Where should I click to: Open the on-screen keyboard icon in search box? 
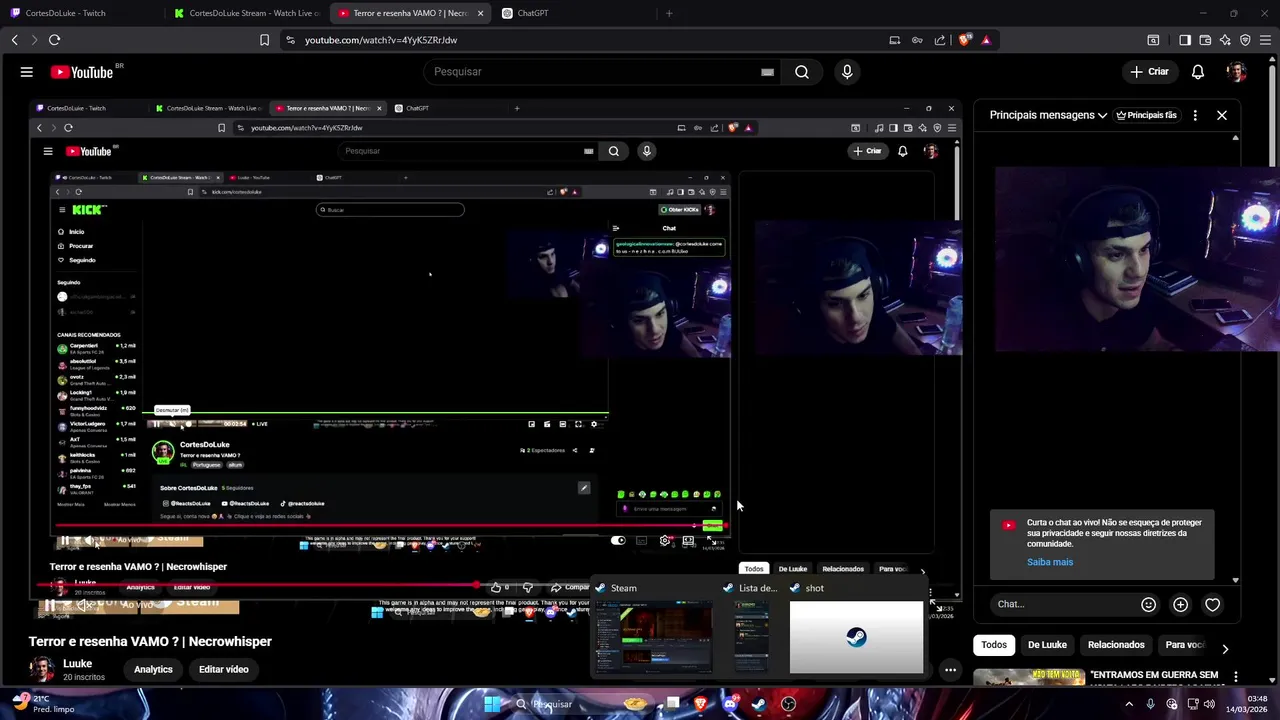pos(767,72)
